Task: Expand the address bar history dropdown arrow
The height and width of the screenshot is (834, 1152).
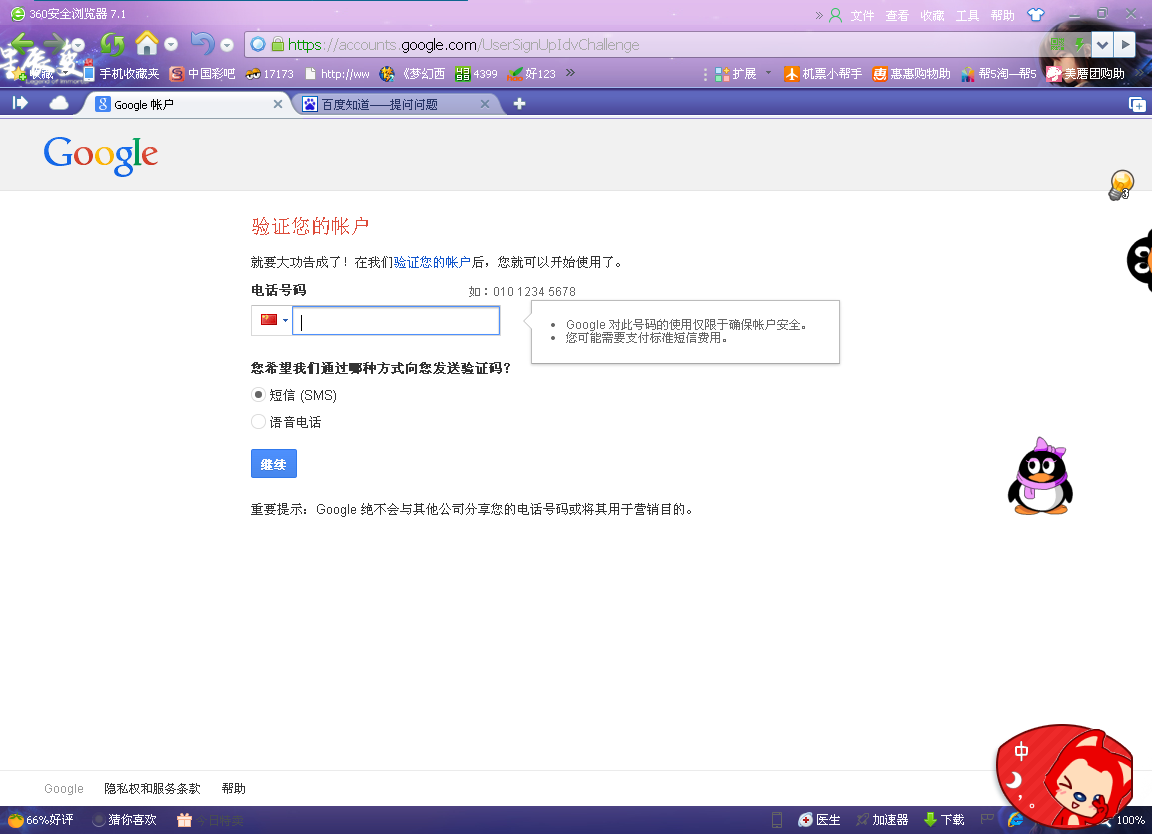Action: click(1102, 44)
